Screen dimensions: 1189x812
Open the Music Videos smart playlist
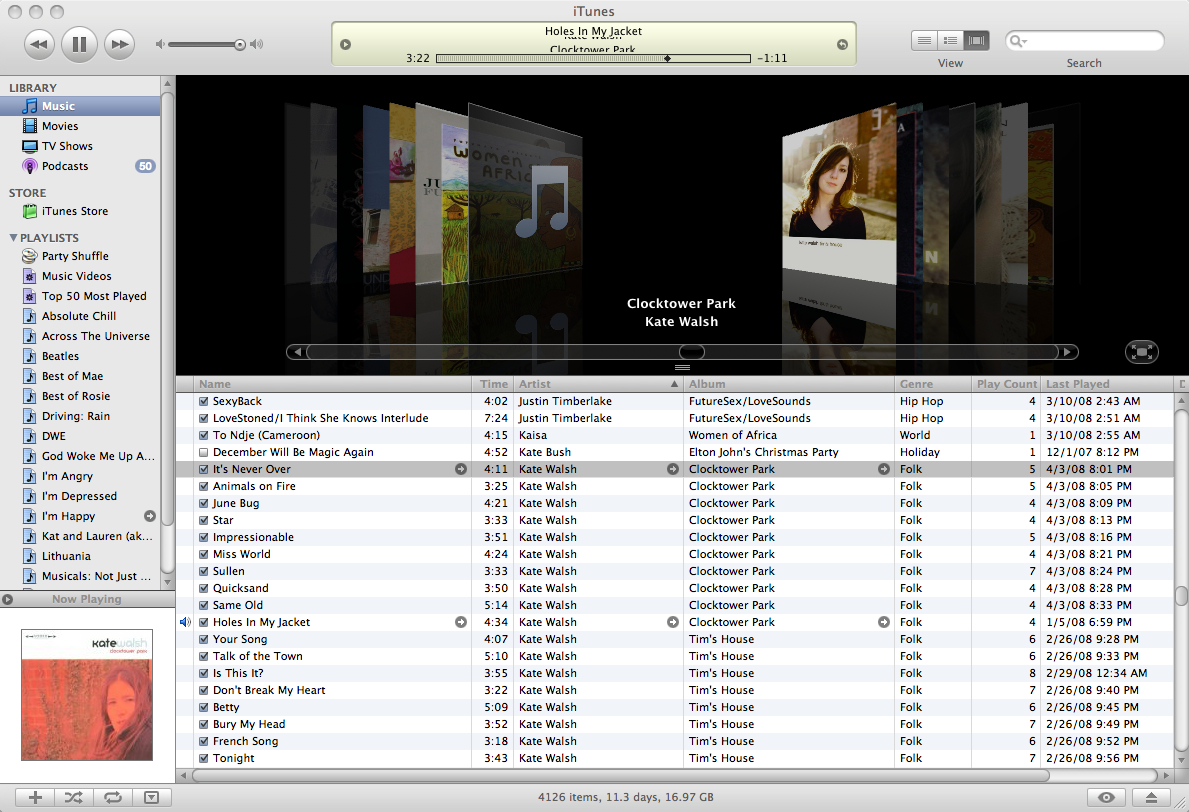point(80,276)
